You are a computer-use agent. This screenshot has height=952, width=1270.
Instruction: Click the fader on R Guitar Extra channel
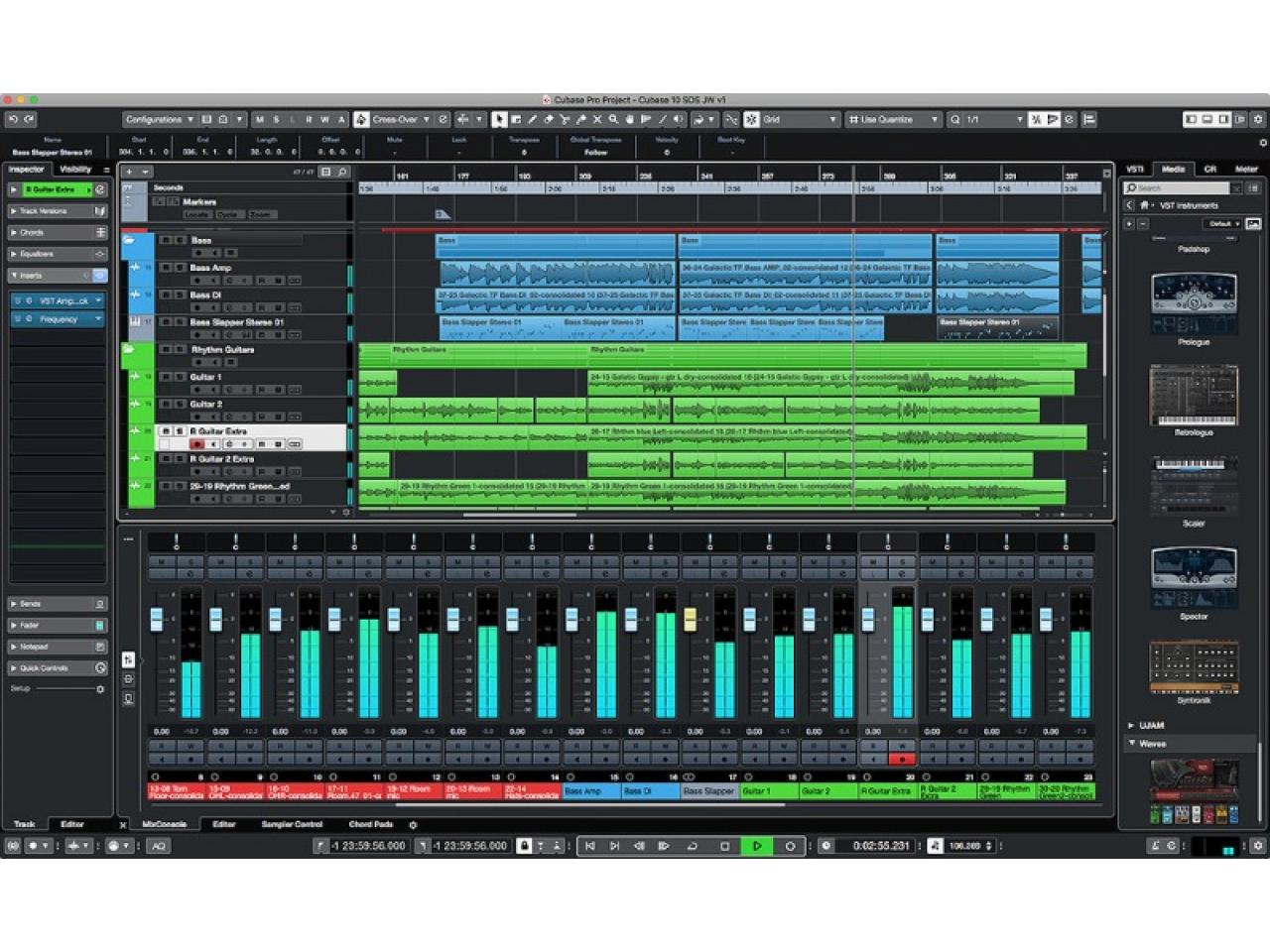click(x=868, y=620)
